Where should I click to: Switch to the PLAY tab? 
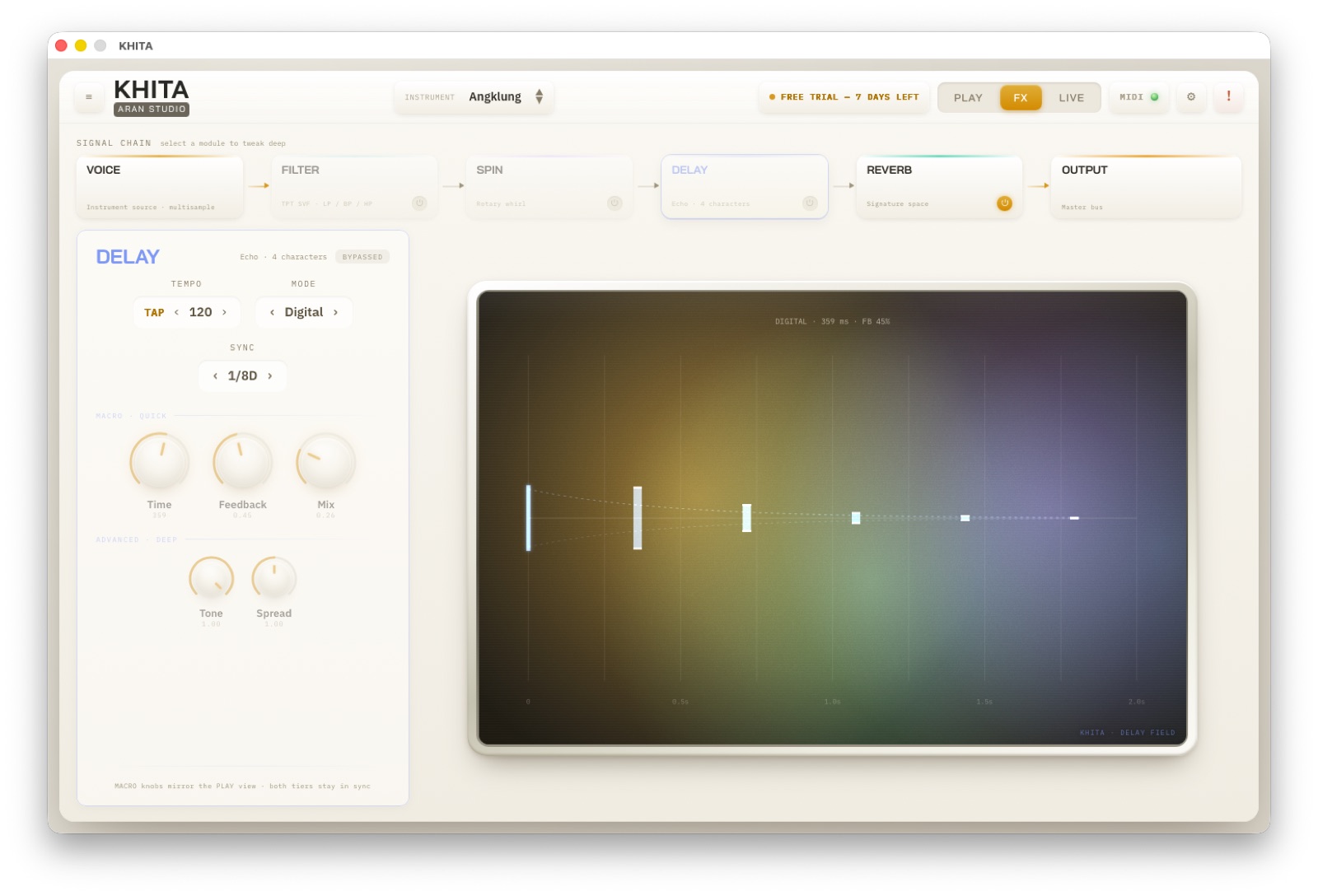968,97
